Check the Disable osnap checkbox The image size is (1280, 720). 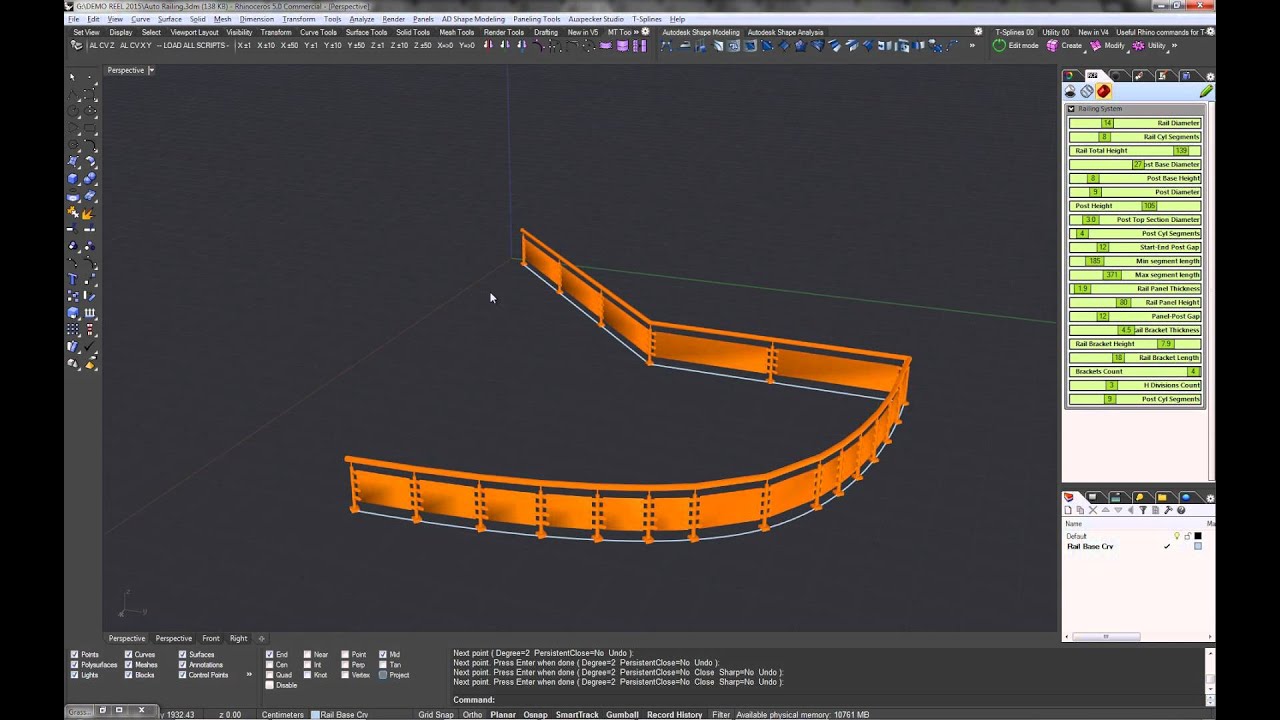(269, 685)
